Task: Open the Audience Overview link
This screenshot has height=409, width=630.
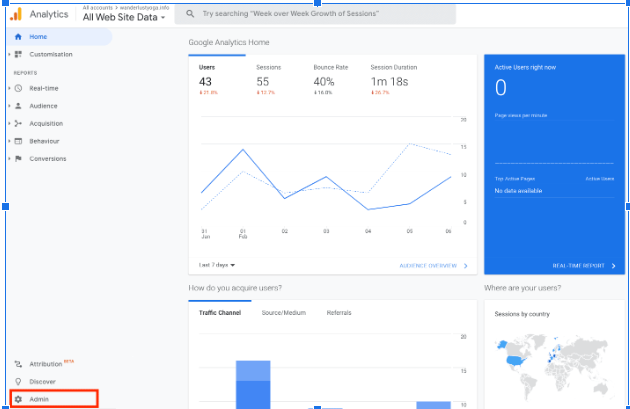Action: pyautogui.click(x=431, y=266)
